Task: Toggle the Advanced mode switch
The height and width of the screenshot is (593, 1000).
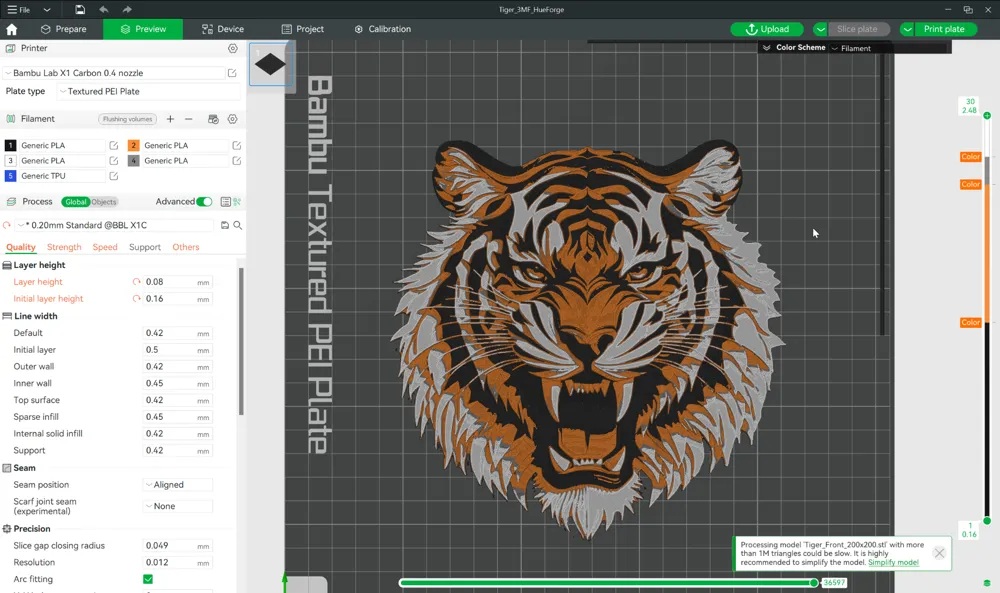Action: point(204,201)
